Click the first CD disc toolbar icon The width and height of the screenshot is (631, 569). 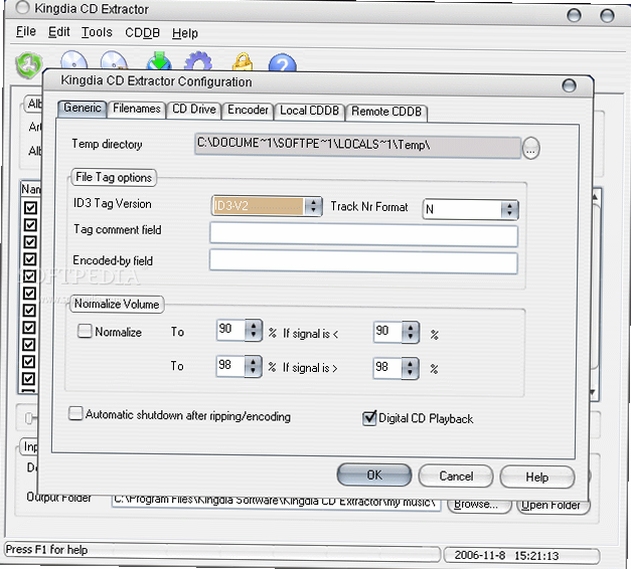tap(74, 61)
